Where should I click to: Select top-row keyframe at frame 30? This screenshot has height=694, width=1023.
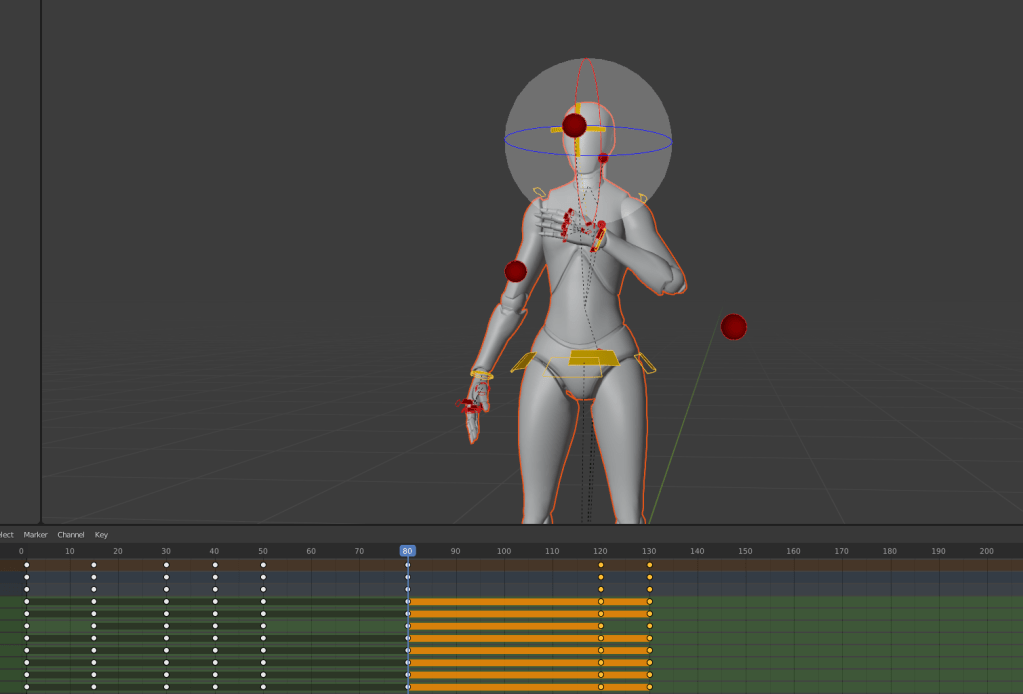(x=166, y=565)
